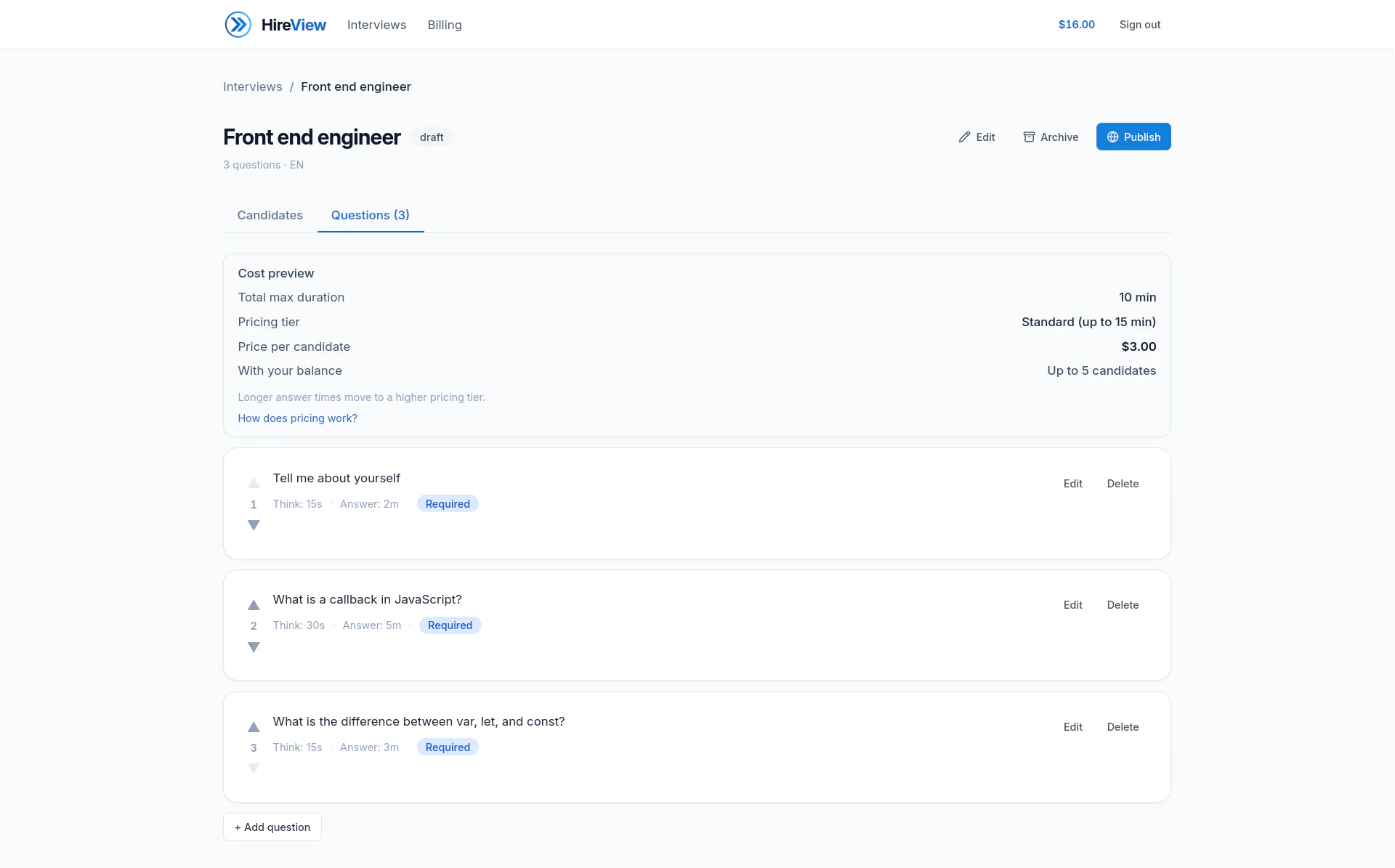This screenshot has height=868, width=1395.
Task: Click the Sign out link
Action: click(1139, 25)
